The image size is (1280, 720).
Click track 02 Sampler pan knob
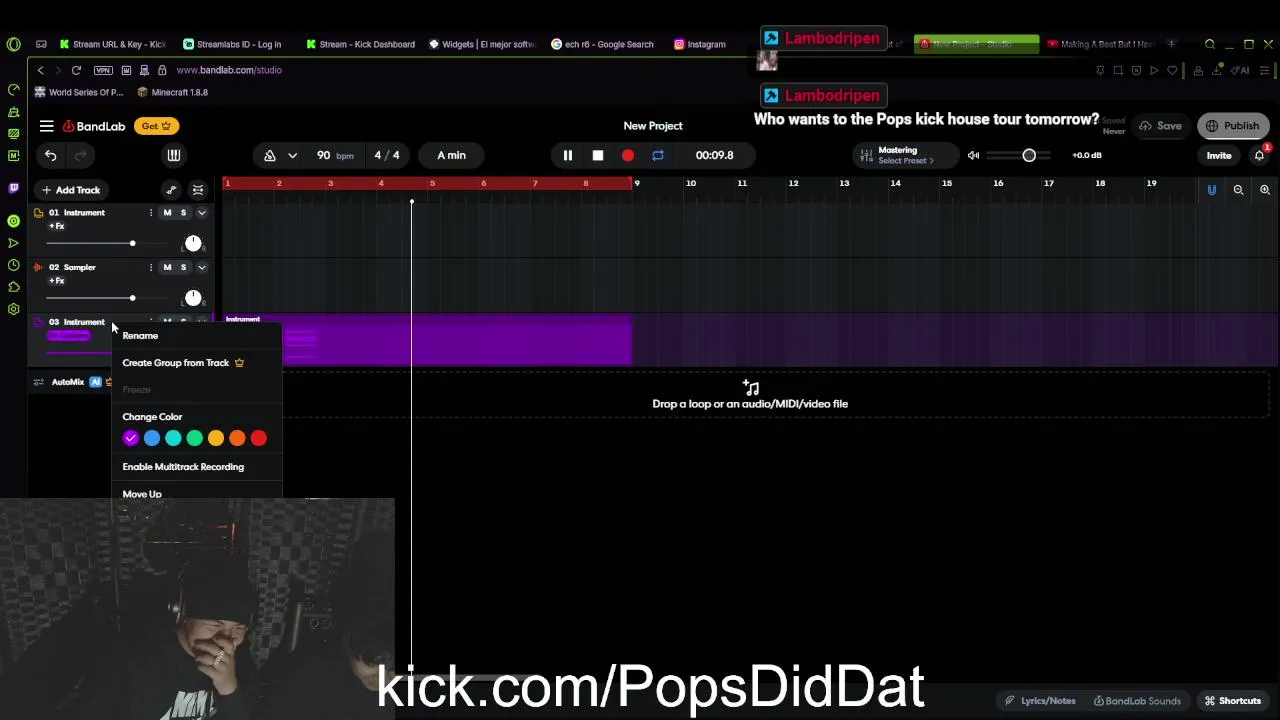click(193, 298)
